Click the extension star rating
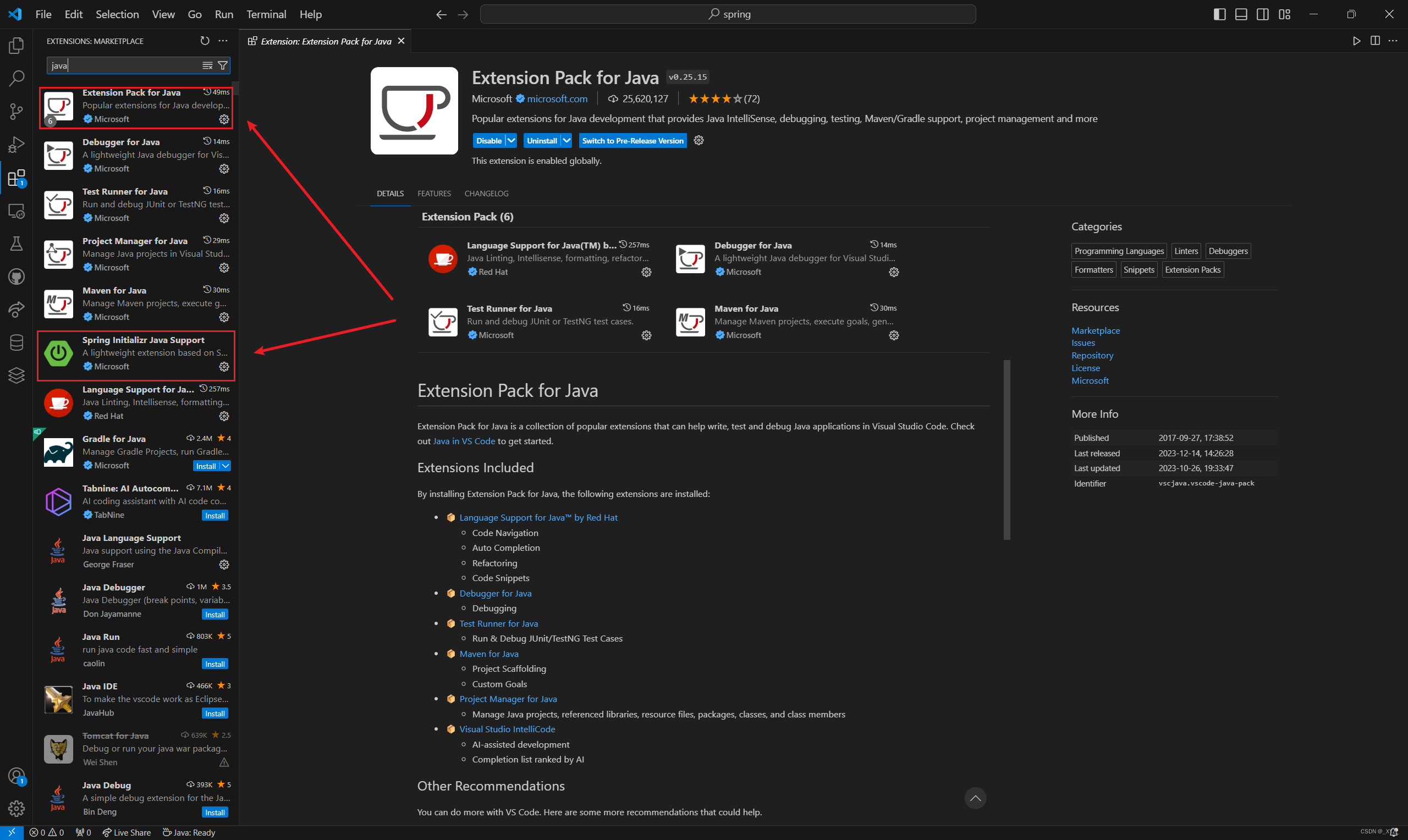 pyautogui.click(x=724, y=98)
